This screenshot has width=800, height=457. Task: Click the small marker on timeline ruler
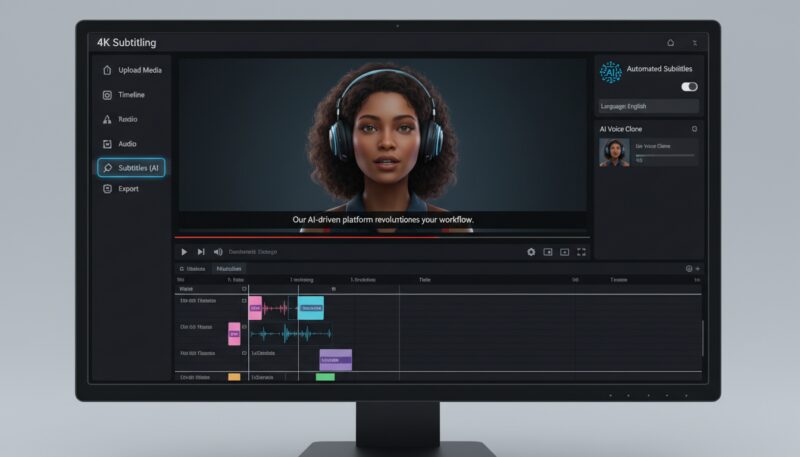pyautogui.click(x=334, y=289)
